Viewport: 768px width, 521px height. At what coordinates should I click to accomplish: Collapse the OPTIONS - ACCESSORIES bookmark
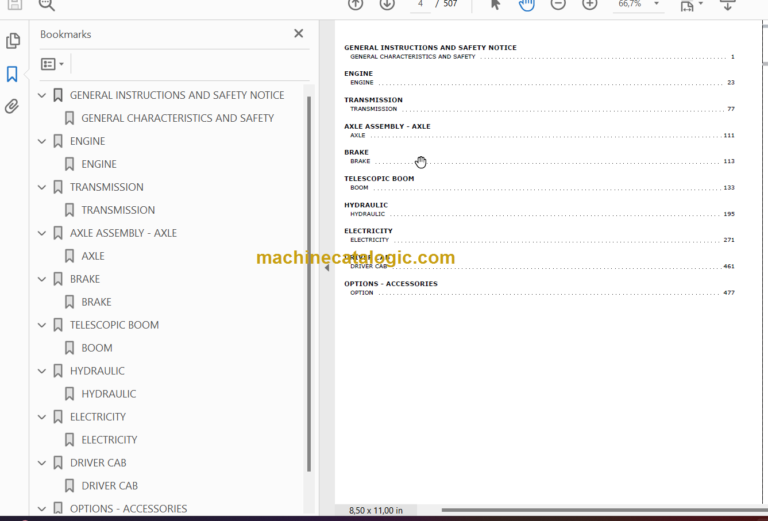point(42,509)
